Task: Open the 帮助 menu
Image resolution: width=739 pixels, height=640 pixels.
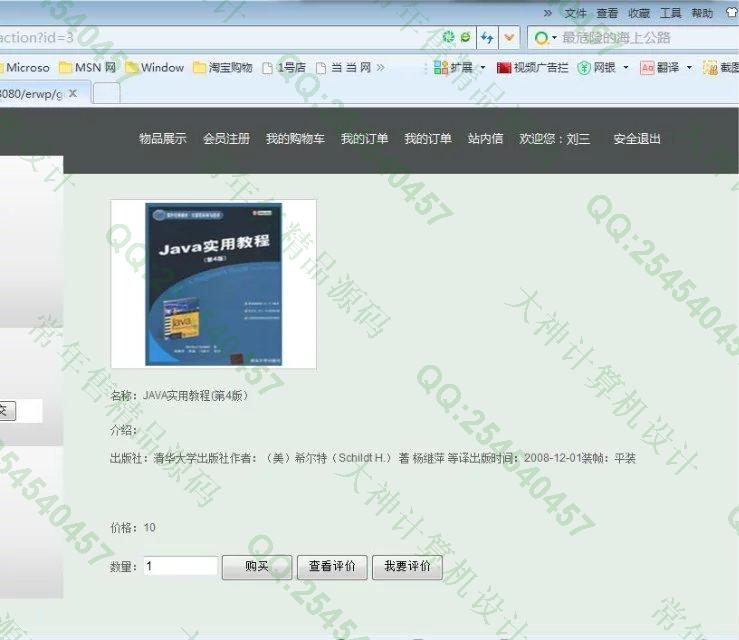Action: tap(702, 13)
